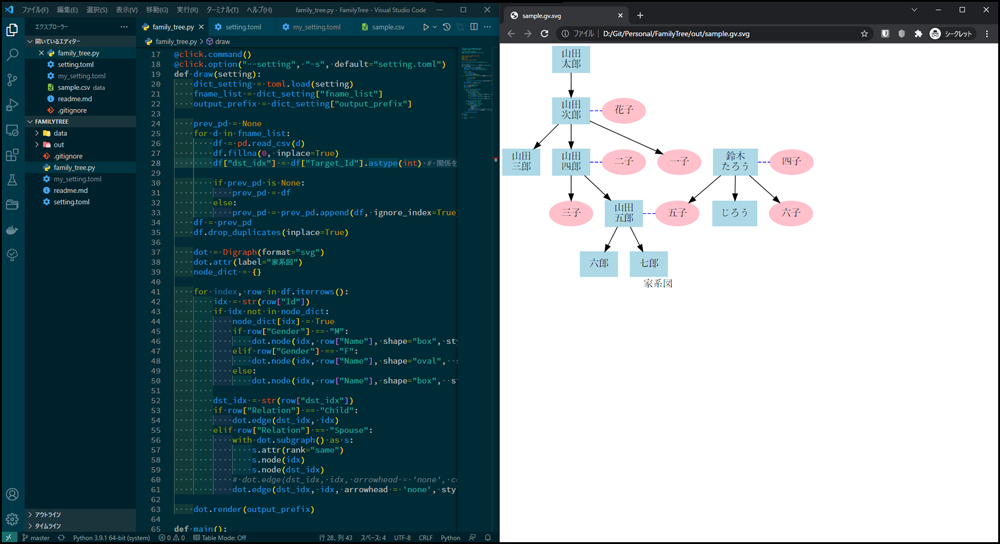The height and width of the screenshot is (544, 1000).
Task: Click the site info icon in address bar
Action: pyautogui.click(x=565, y=34)
